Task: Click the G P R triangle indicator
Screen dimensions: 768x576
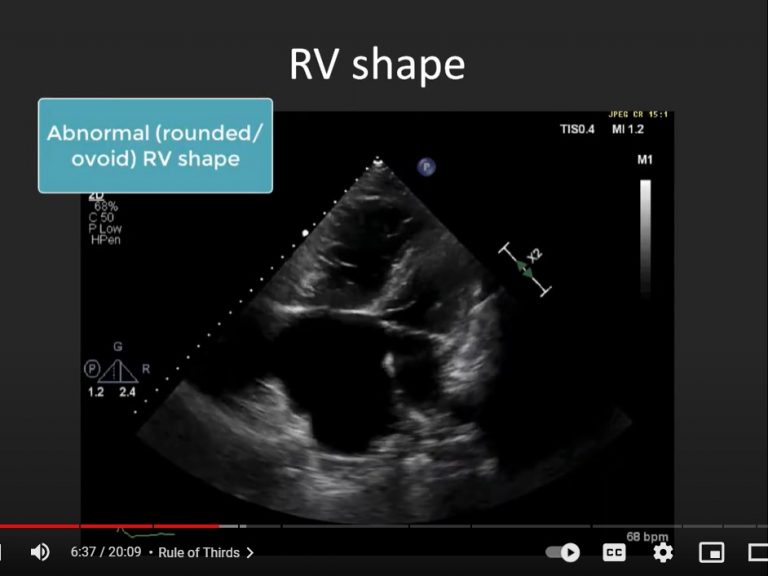Action: click(x=118, y=369)
